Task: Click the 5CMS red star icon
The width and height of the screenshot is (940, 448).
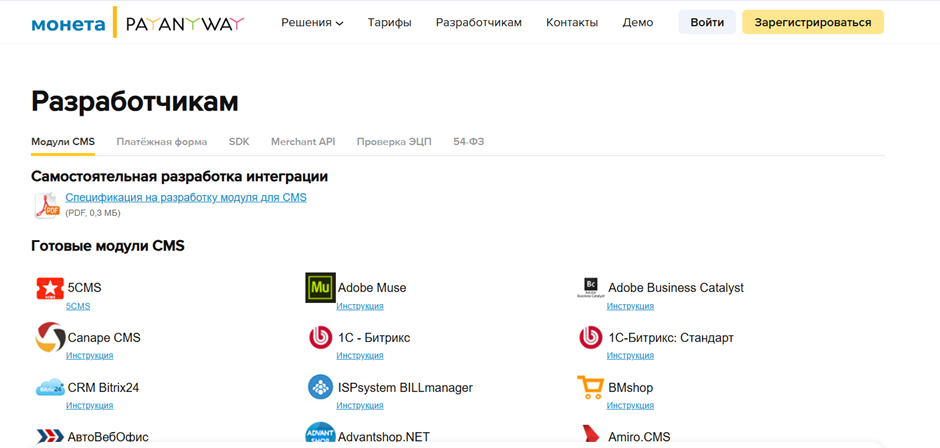Action: tap(50, 288)
